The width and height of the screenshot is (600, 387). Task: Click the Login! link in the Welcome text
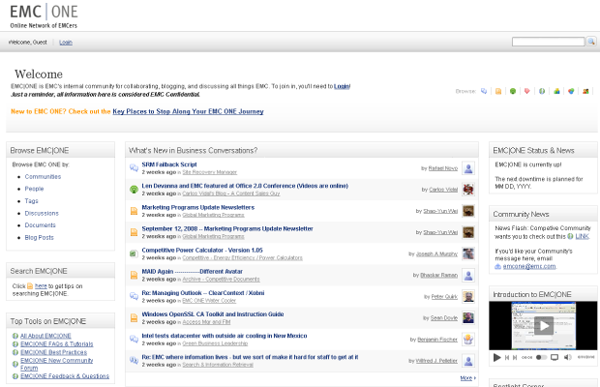click(342, 87)
